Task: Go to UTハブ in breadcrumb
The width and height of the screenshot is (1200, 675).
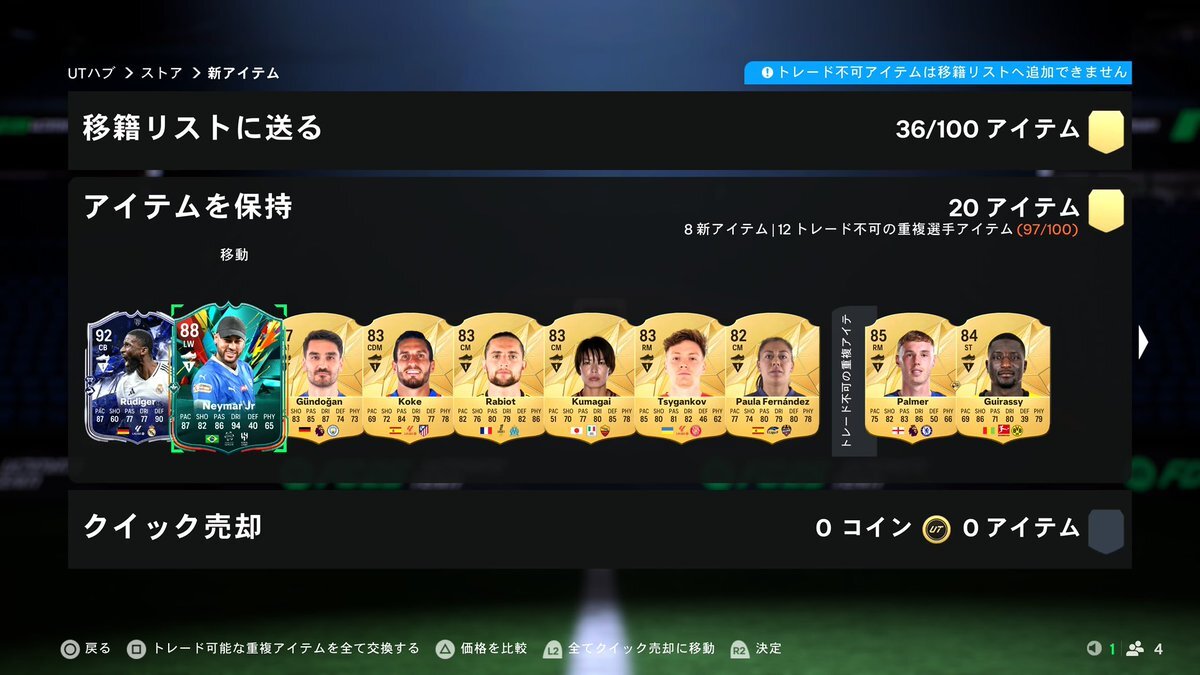Action: pyautogui.click(x=91, y=73)
